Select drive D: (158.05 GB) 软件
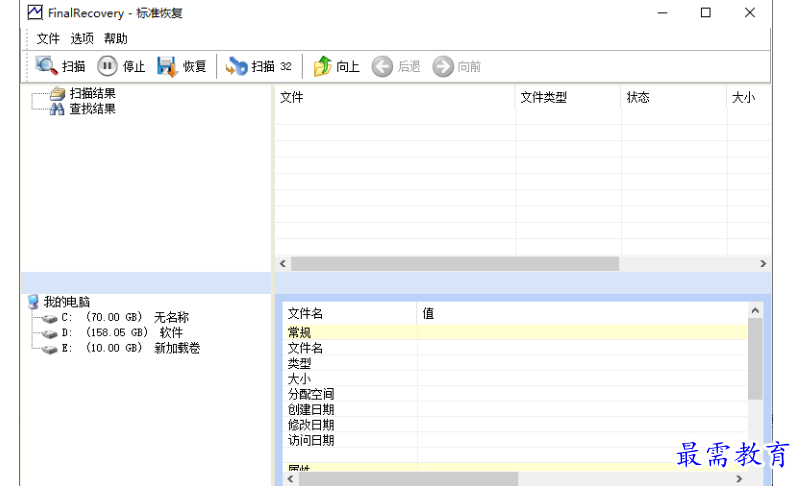 [122, 333]
